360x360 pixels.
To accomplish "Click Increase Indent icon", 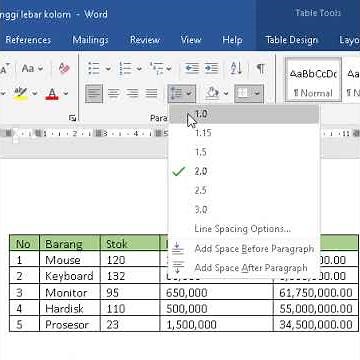I will tap(211, 68).
